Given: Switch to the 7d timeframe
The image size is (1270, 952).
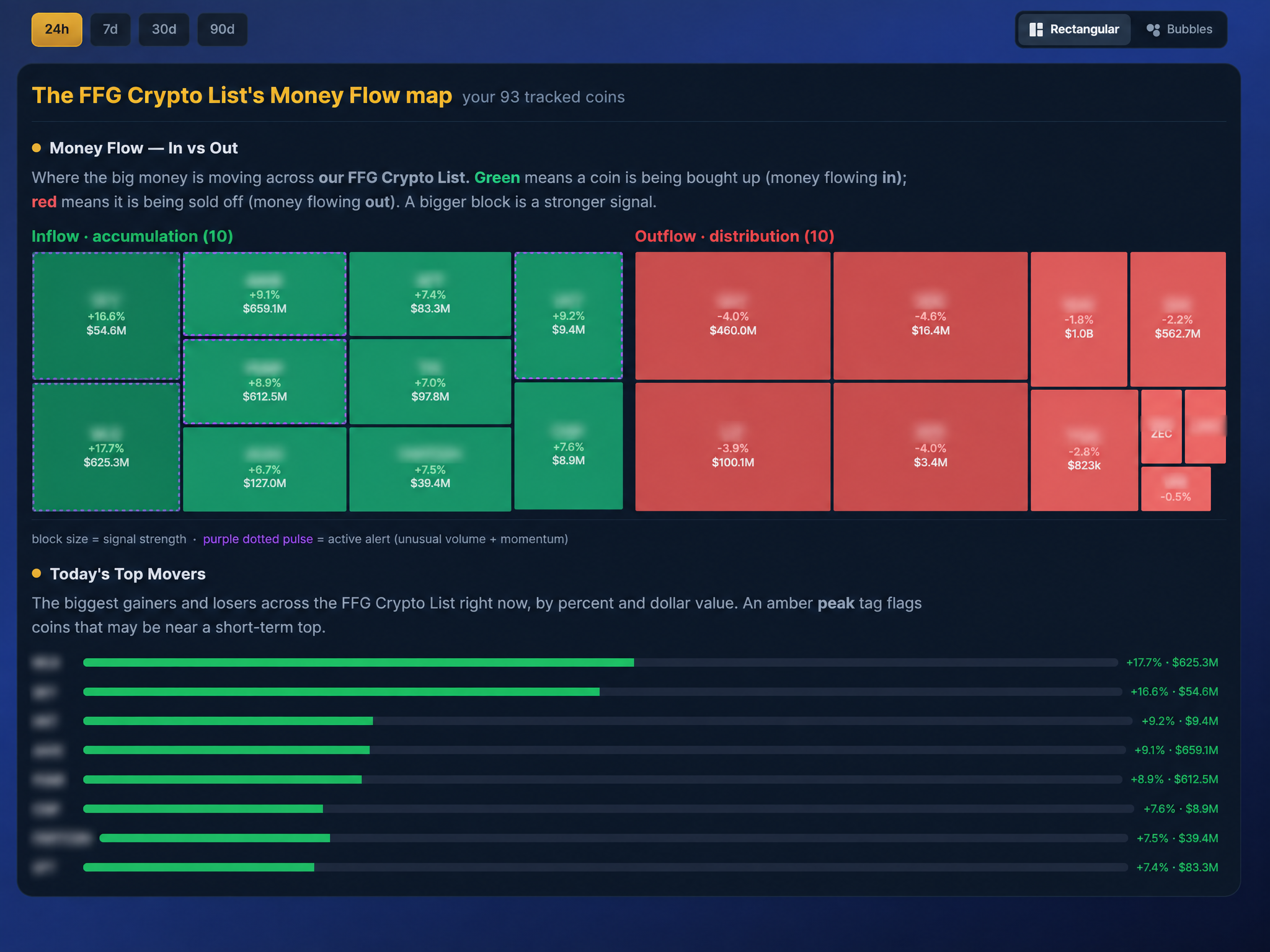Looking at the screenshot, I should pyautogui.click(x=110, y=29).
